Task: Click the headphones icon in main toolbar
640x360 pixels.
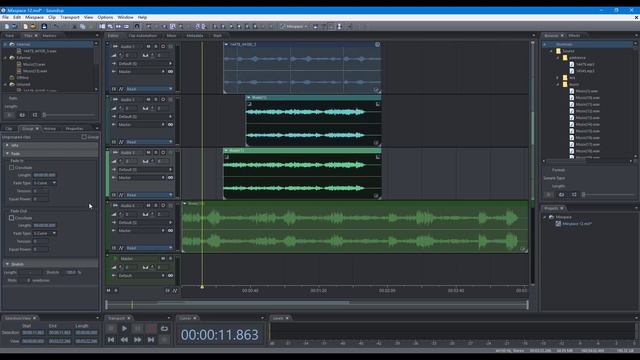Action: tap(137, 27)
